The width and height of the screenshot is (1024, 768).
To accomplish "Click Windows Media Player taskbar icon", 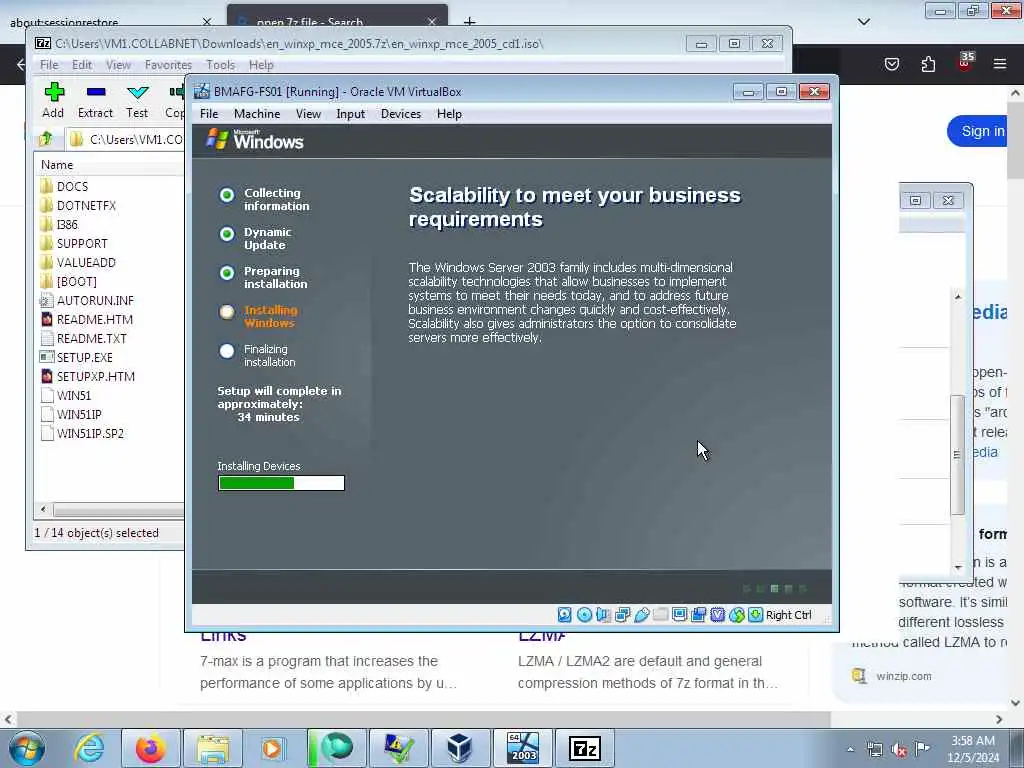I will click(273, 748).
